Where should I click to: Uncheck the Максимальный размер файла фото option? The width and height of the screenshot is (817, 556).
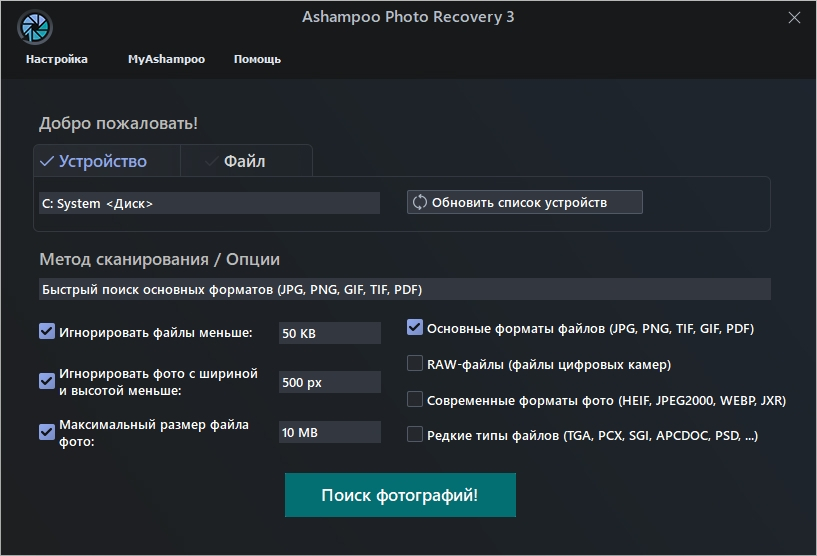(x=47, y=432)
